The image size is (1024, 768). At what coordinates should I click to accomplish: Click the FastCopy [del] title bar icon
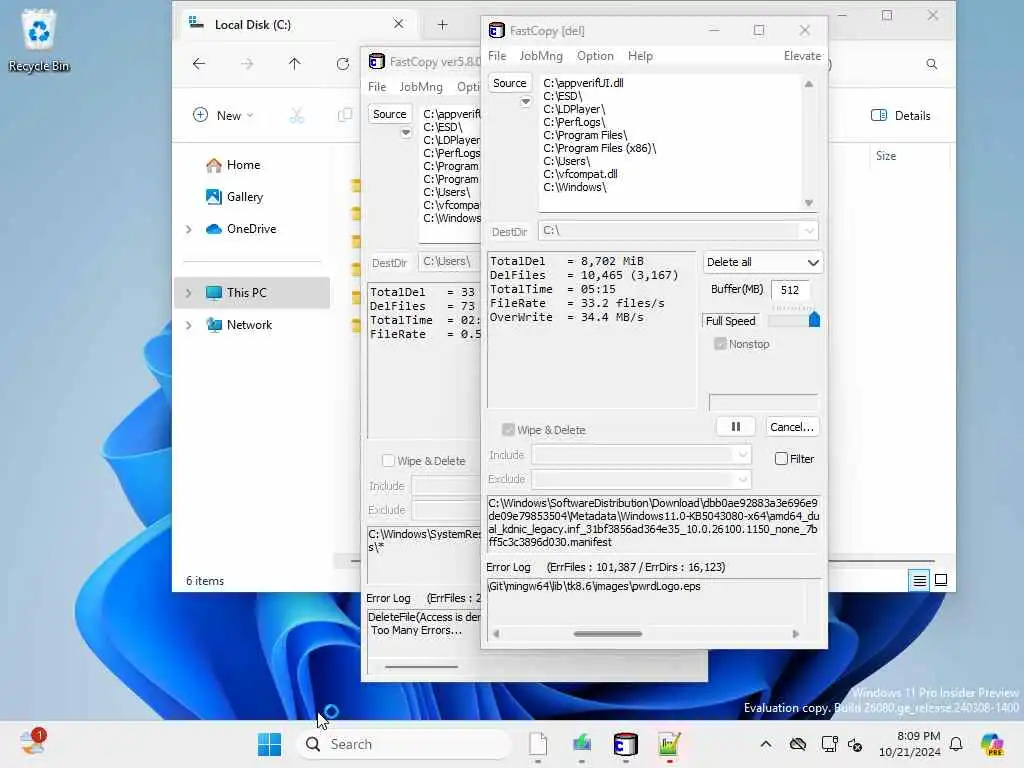click(x=496, y=30)
